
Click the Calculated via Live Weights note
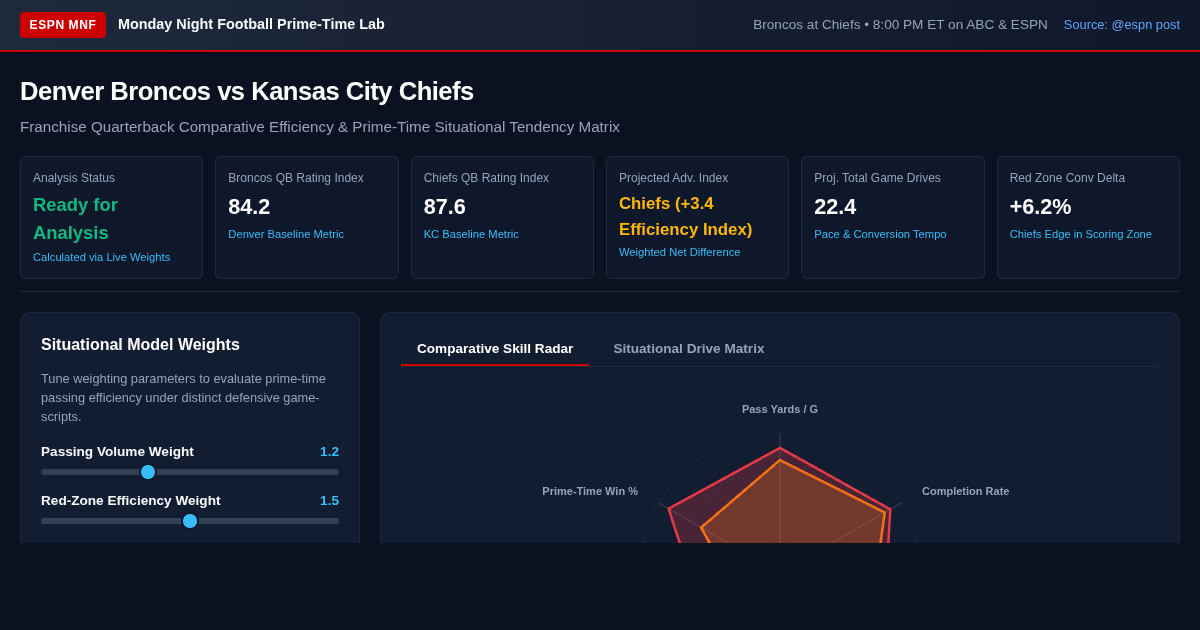pyautogui.click(x=102, y=257)
